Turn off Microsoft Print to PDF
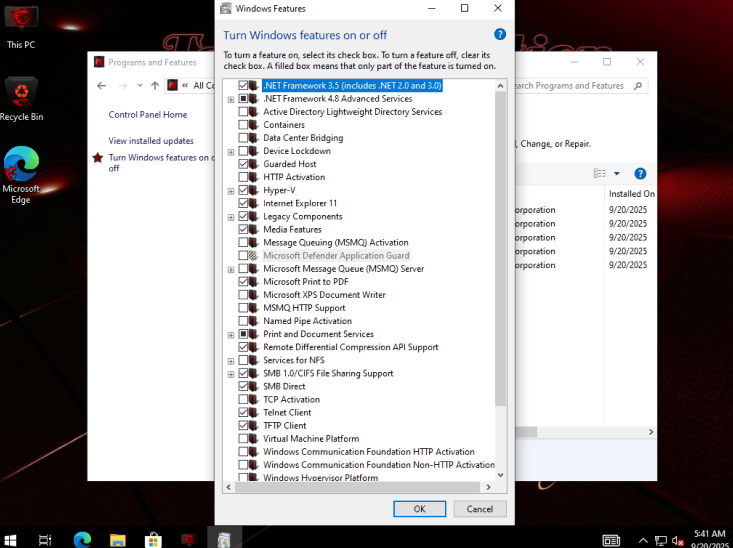 tap(243, 281)
